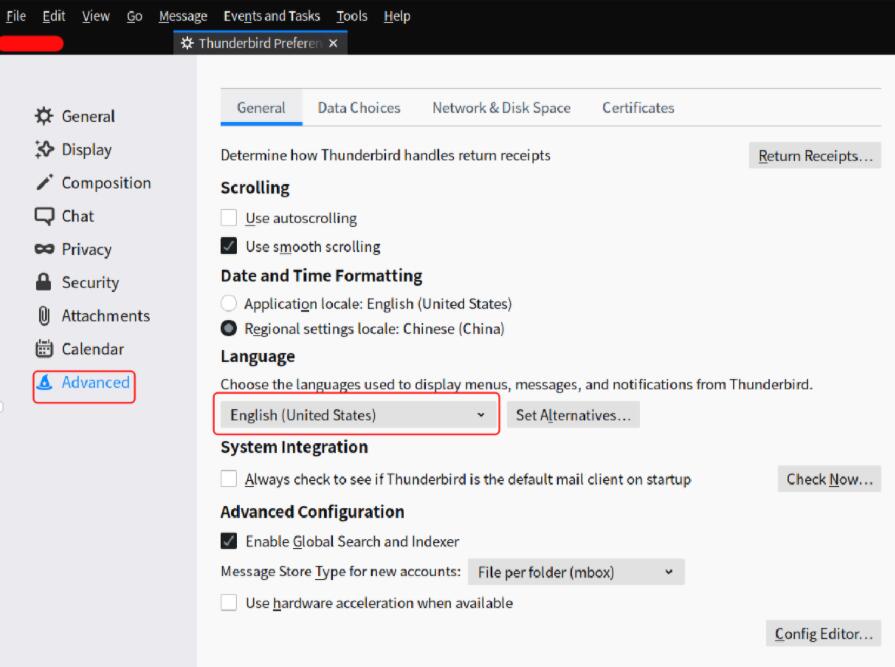Viewport: 895px width, 667px height.
Task: Select the Composition pencil icon
Action: pyautogui.click(x=44, y=183)
